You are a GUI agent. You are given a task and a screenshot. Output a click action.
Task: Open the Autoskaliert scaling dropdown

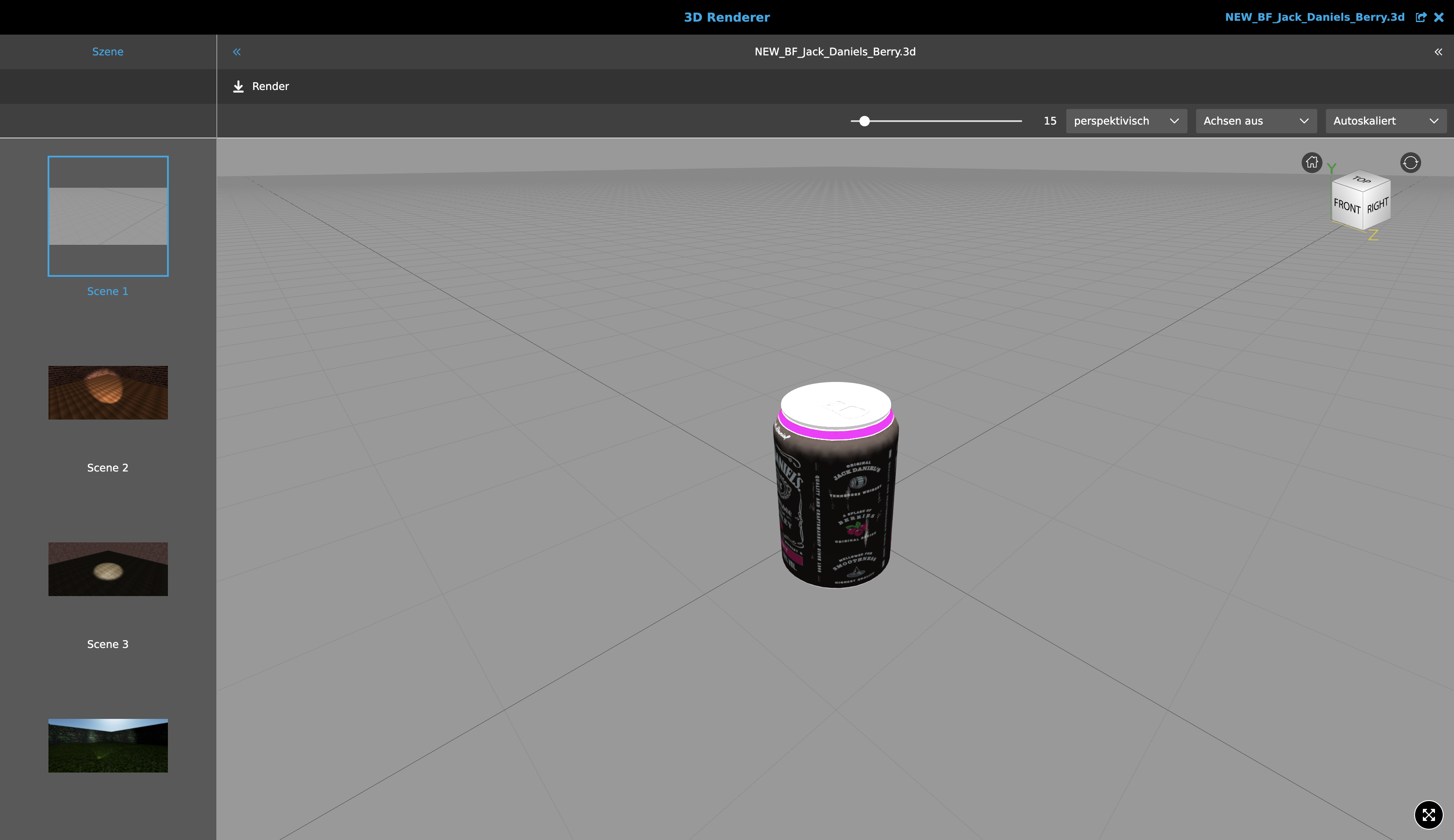coord(1386,121)
